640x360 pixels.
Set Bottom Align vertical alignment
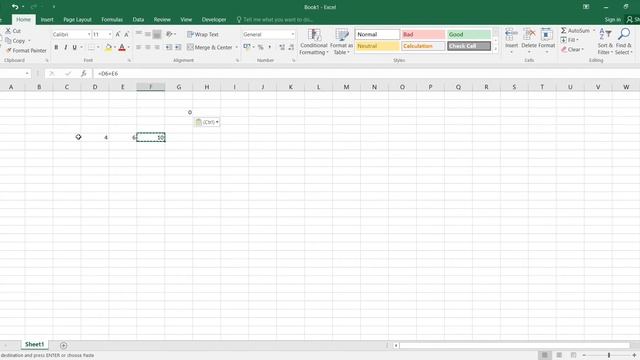click(x=157, y=34)
